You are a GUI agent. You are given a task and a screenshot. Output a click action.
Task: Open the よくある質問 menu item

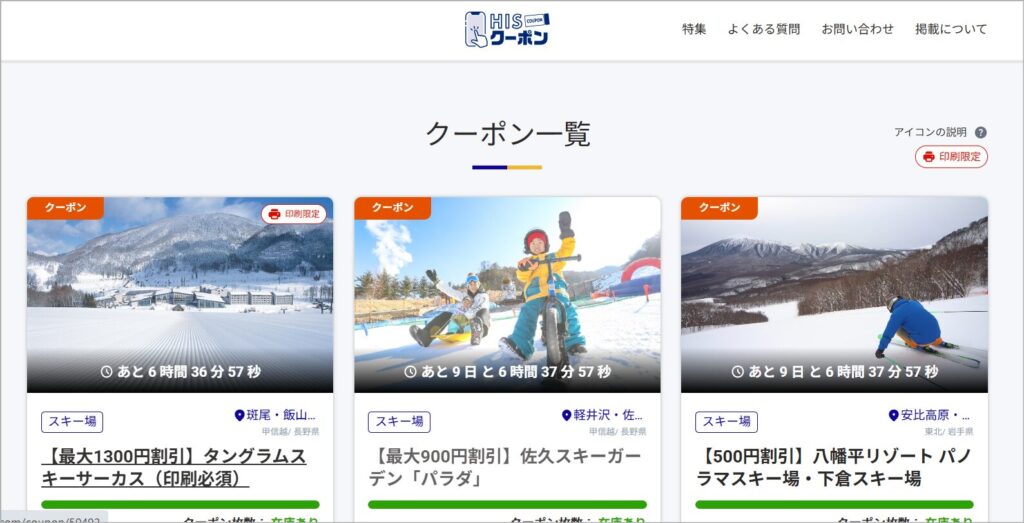point(764,29)
